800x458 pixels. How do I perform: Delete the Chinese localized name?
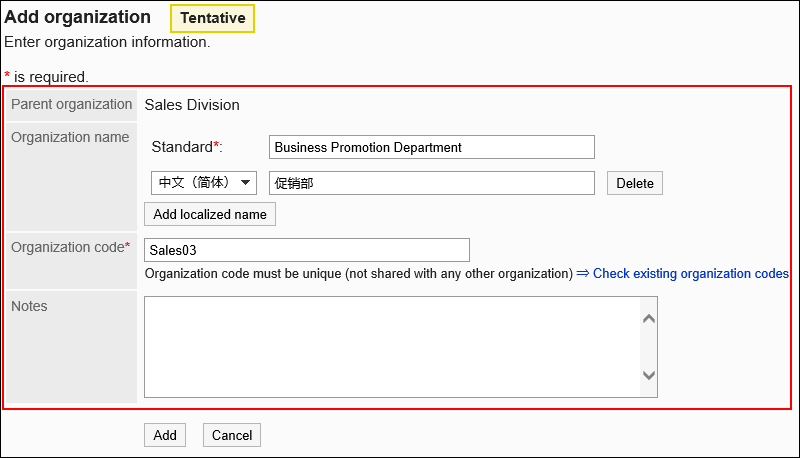(635, 183)
